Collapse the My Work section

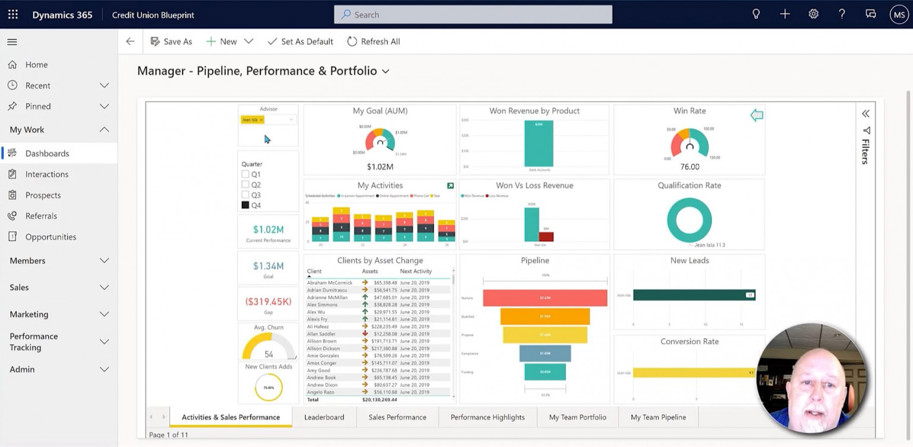(x=104, y=130)
